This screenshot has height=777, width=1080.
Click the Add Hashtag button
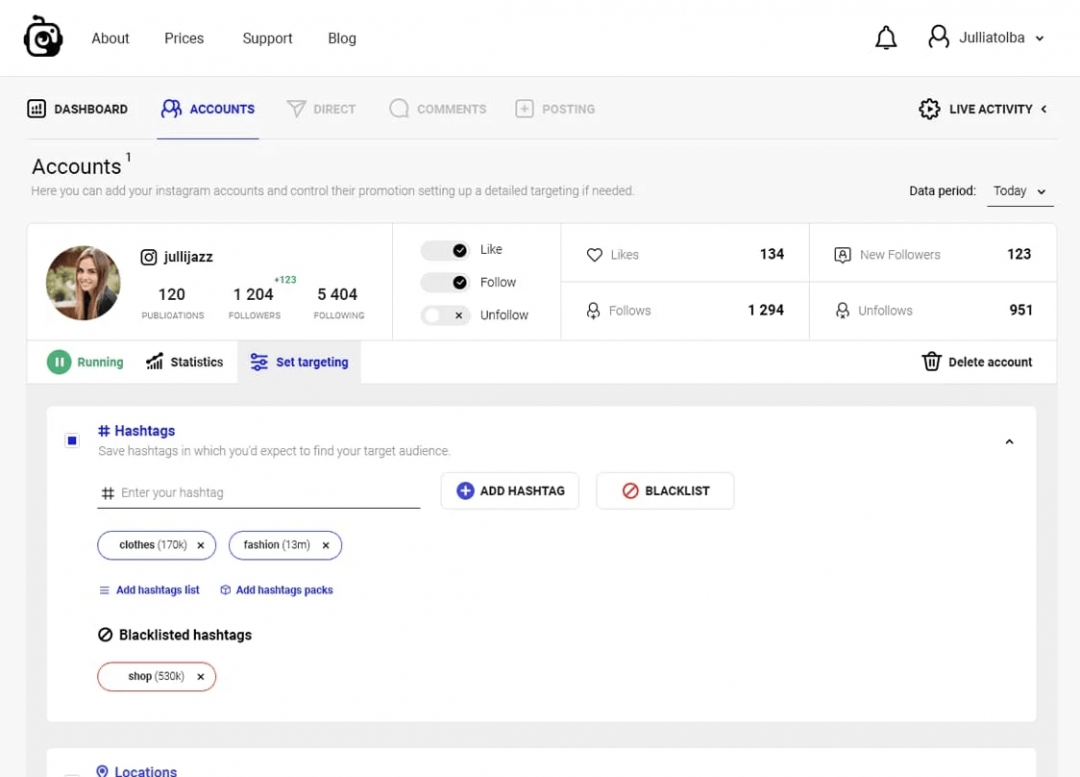pyautogui.click(x=510, y=491)
